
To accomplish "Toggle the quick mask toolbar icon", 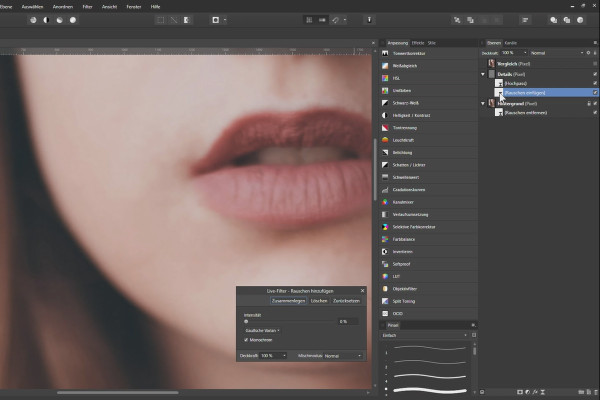I will click(x=216, y=20).
